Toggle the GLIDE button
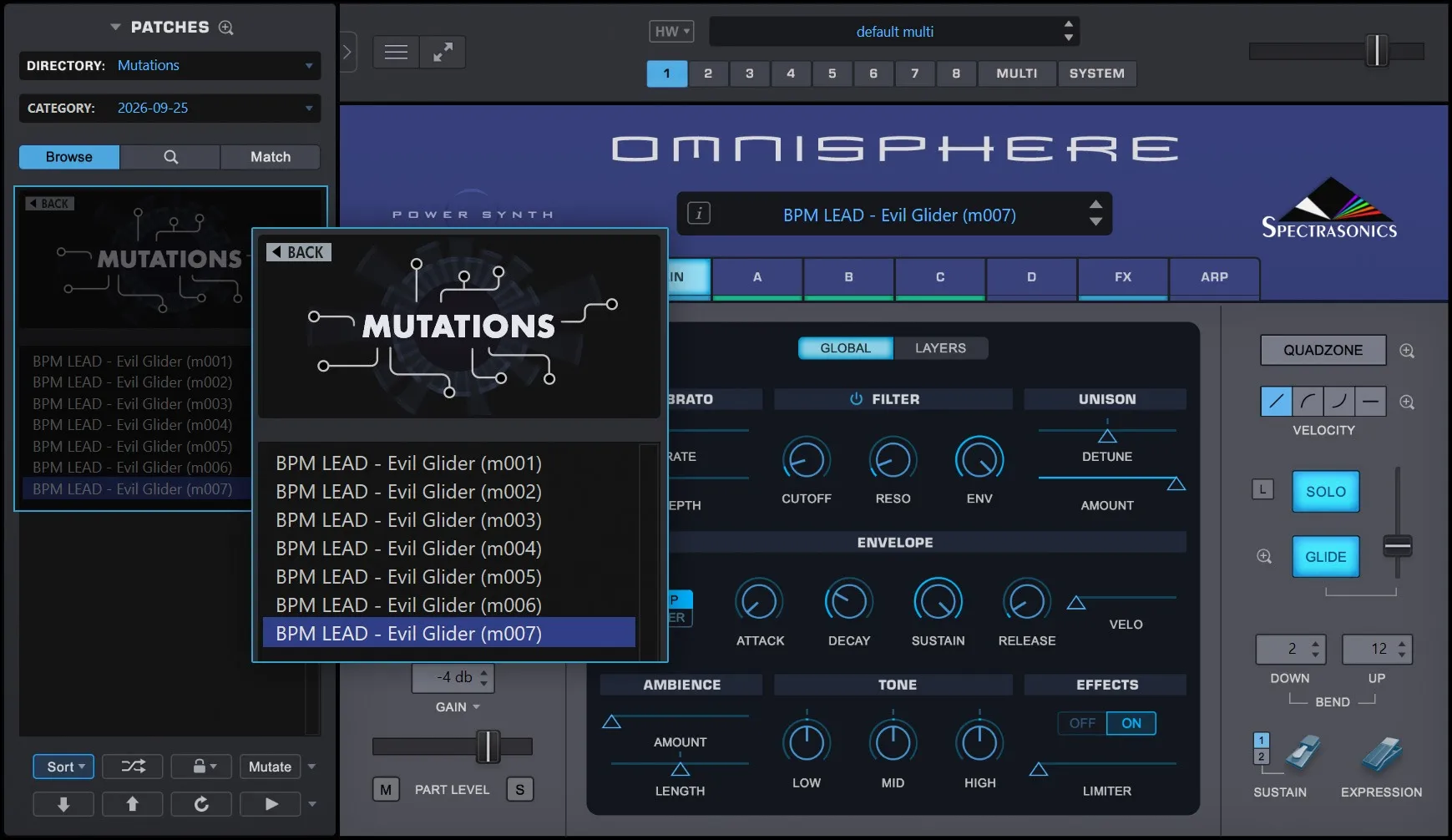Screen dimensions: 1452x840 click(1326, 557)
